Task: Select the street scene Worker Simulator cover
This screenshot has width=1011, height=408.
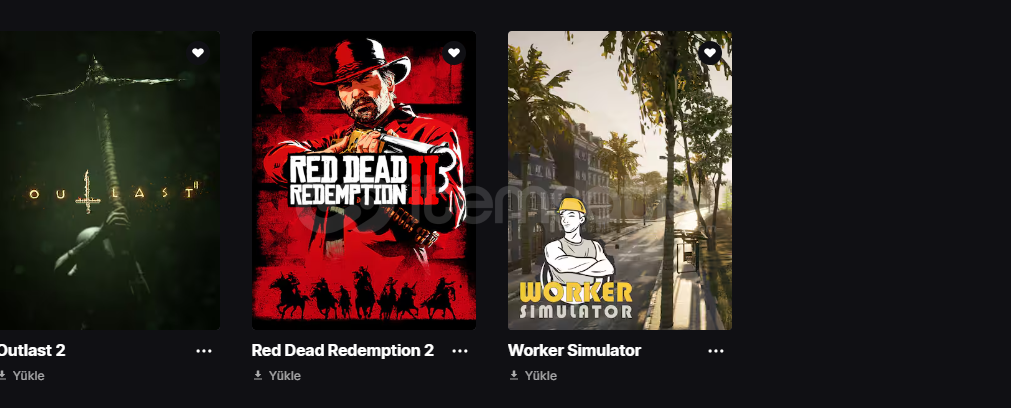Action: click(x=620, y=180)
